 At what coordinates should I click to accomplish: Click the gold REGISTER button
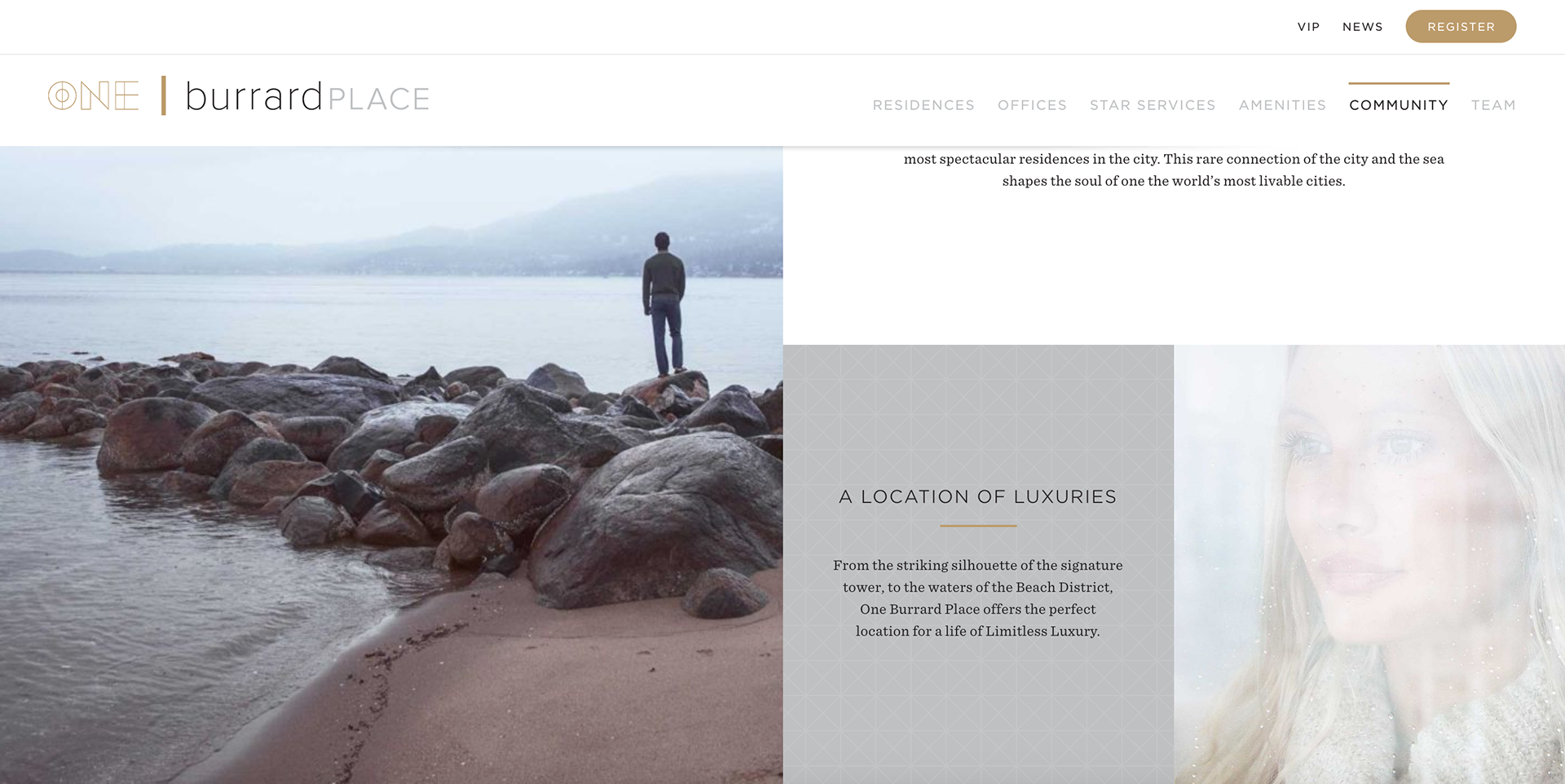pos(1461,27)
